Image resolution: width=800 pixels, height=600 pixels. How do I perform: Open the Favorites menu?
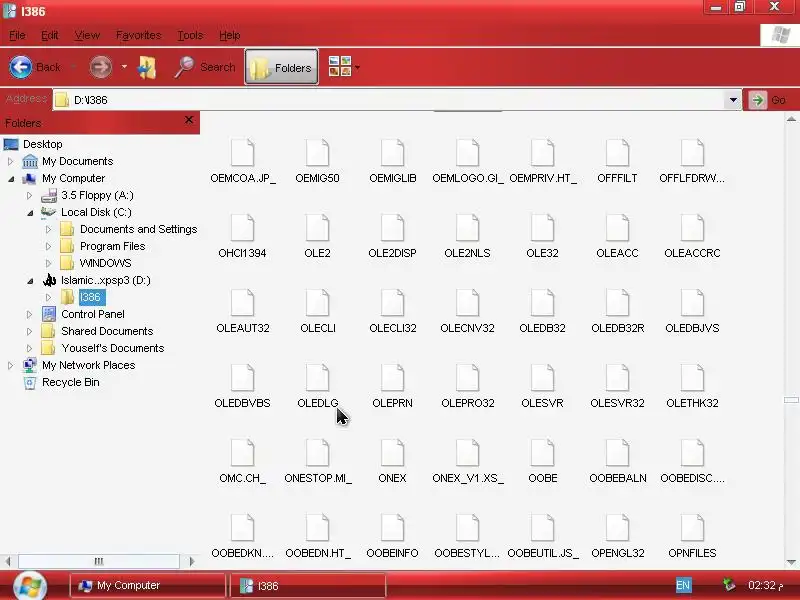139,35
